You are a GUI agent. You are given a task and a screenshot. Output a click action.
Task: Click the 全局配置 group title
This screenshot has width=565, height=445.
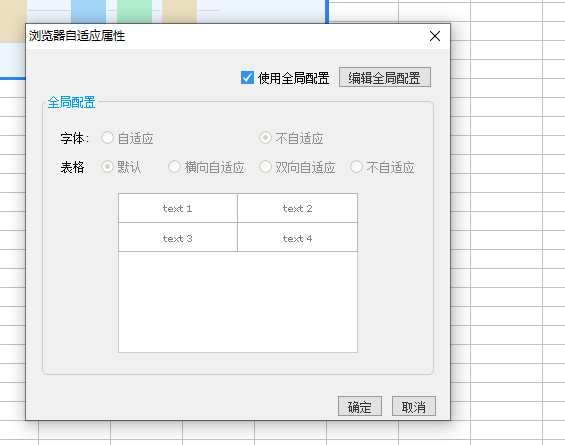pyautogui.click(x=71, y=102)
